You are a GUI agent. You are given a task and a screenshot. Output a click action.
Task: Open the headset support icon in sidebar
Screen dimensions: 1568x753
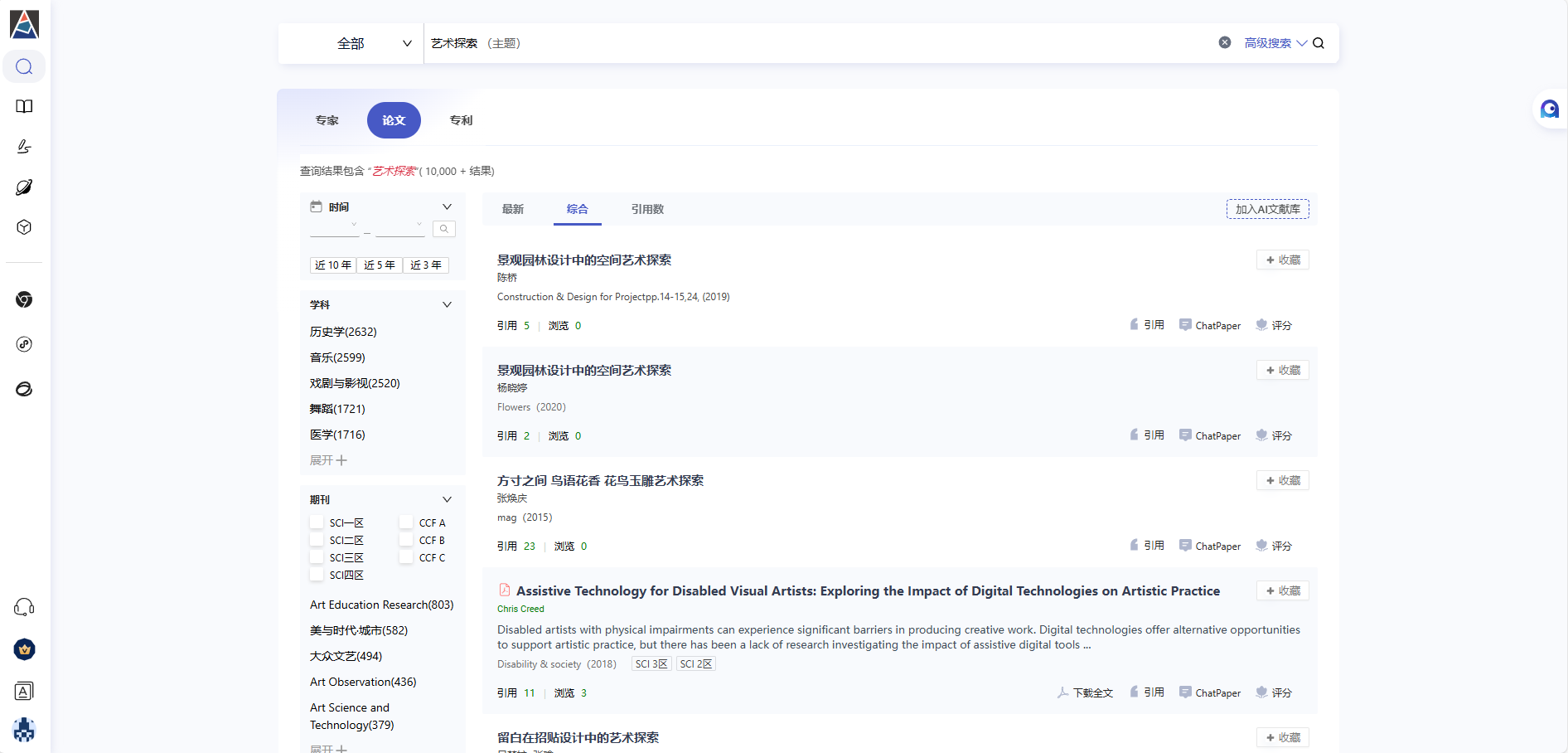point(24,607)
